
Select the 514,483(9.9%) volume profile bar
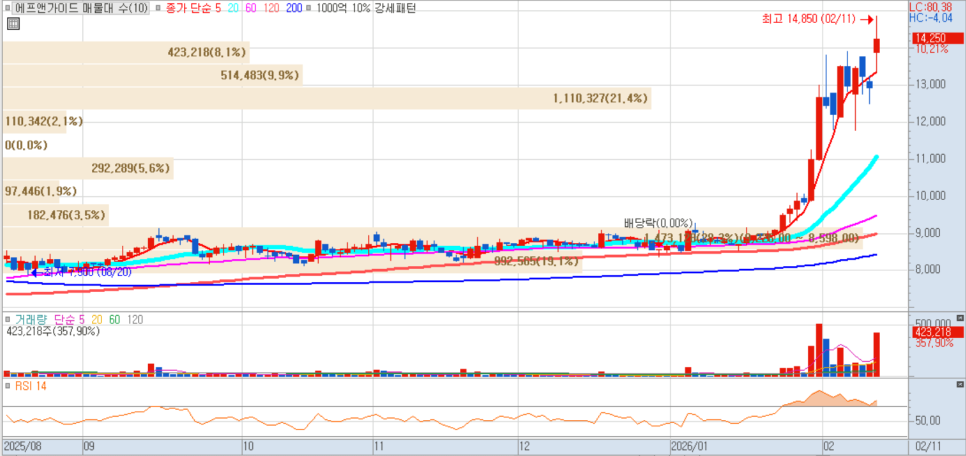[153, 75]
